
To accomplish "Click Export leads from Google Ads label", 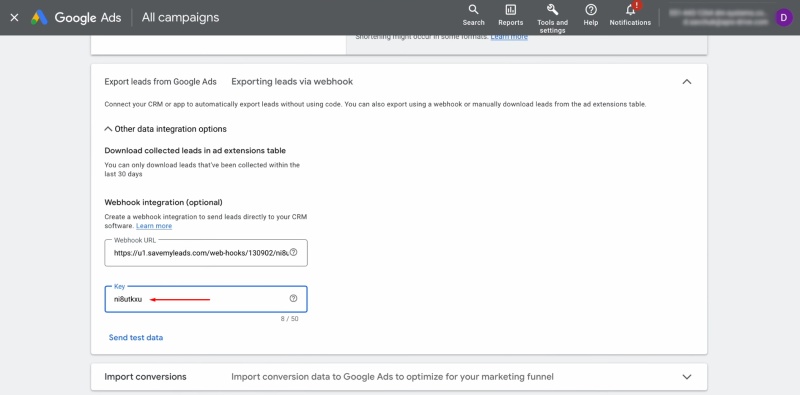I will pos(160,82).
